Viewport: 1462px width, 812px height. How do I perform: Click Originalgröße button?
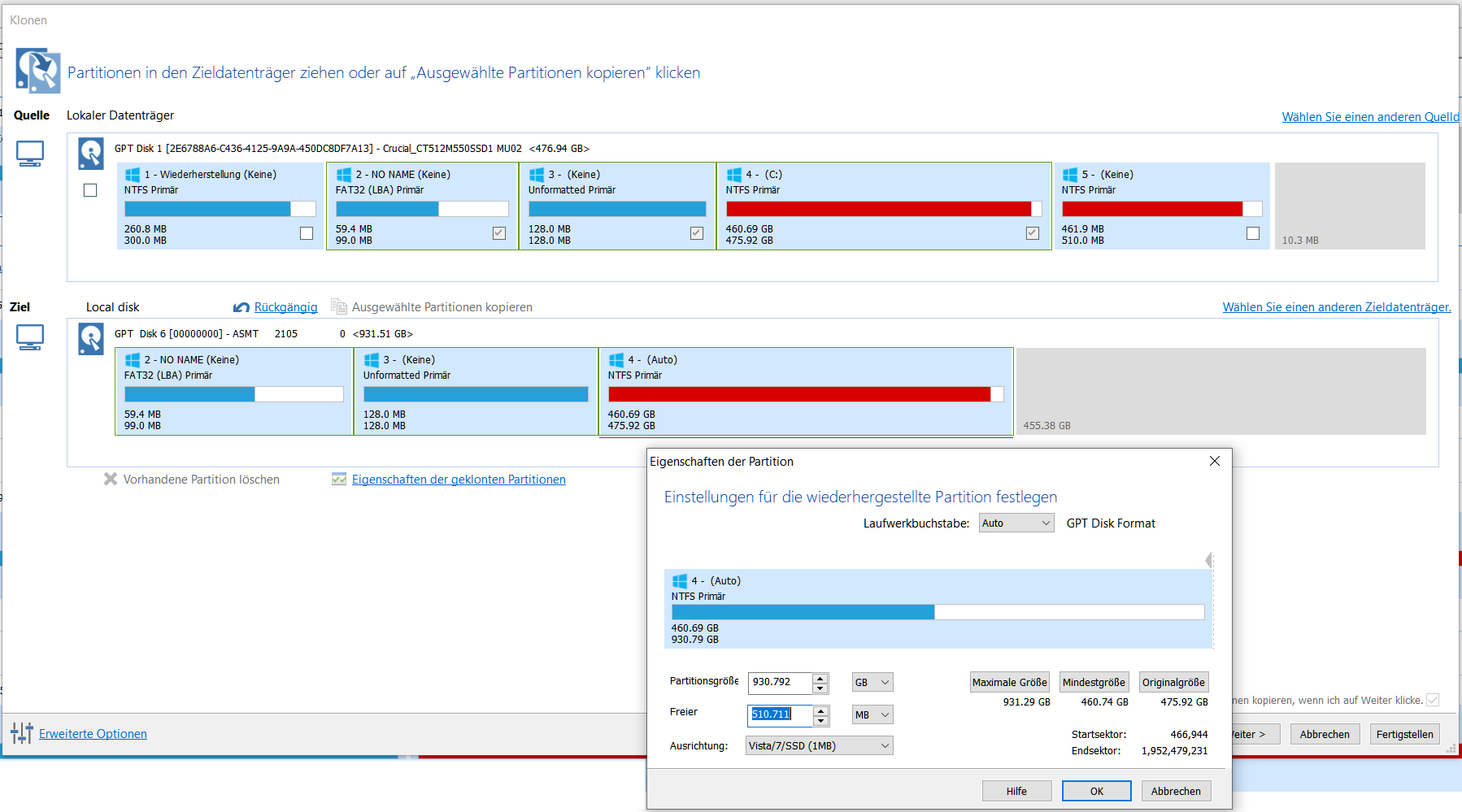[x=1173, y=683]
